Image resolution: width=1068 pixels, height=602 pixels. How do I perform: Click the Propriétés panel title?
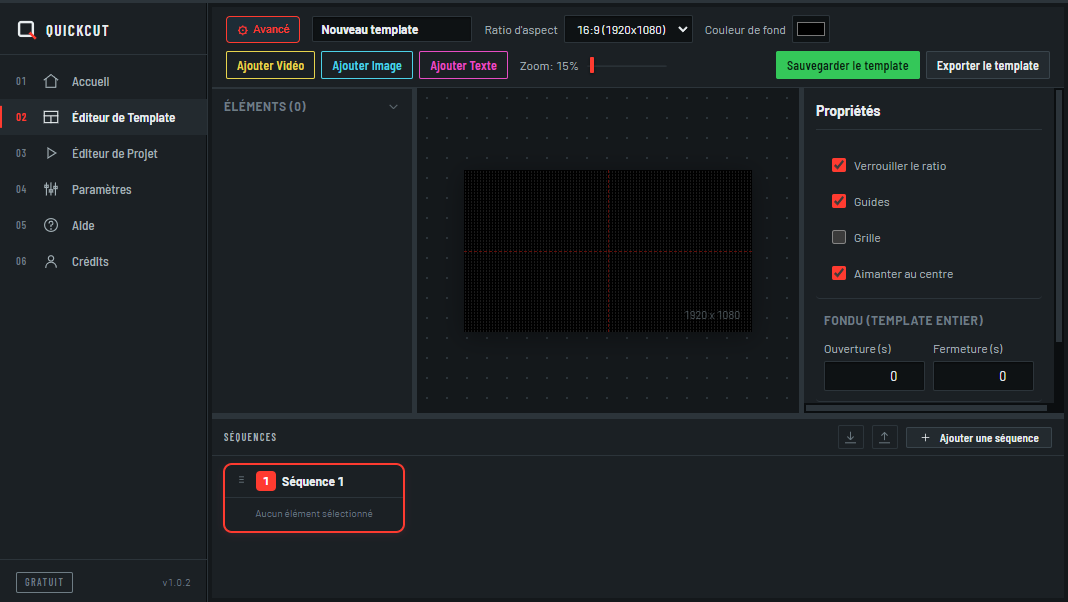(848, 111)
